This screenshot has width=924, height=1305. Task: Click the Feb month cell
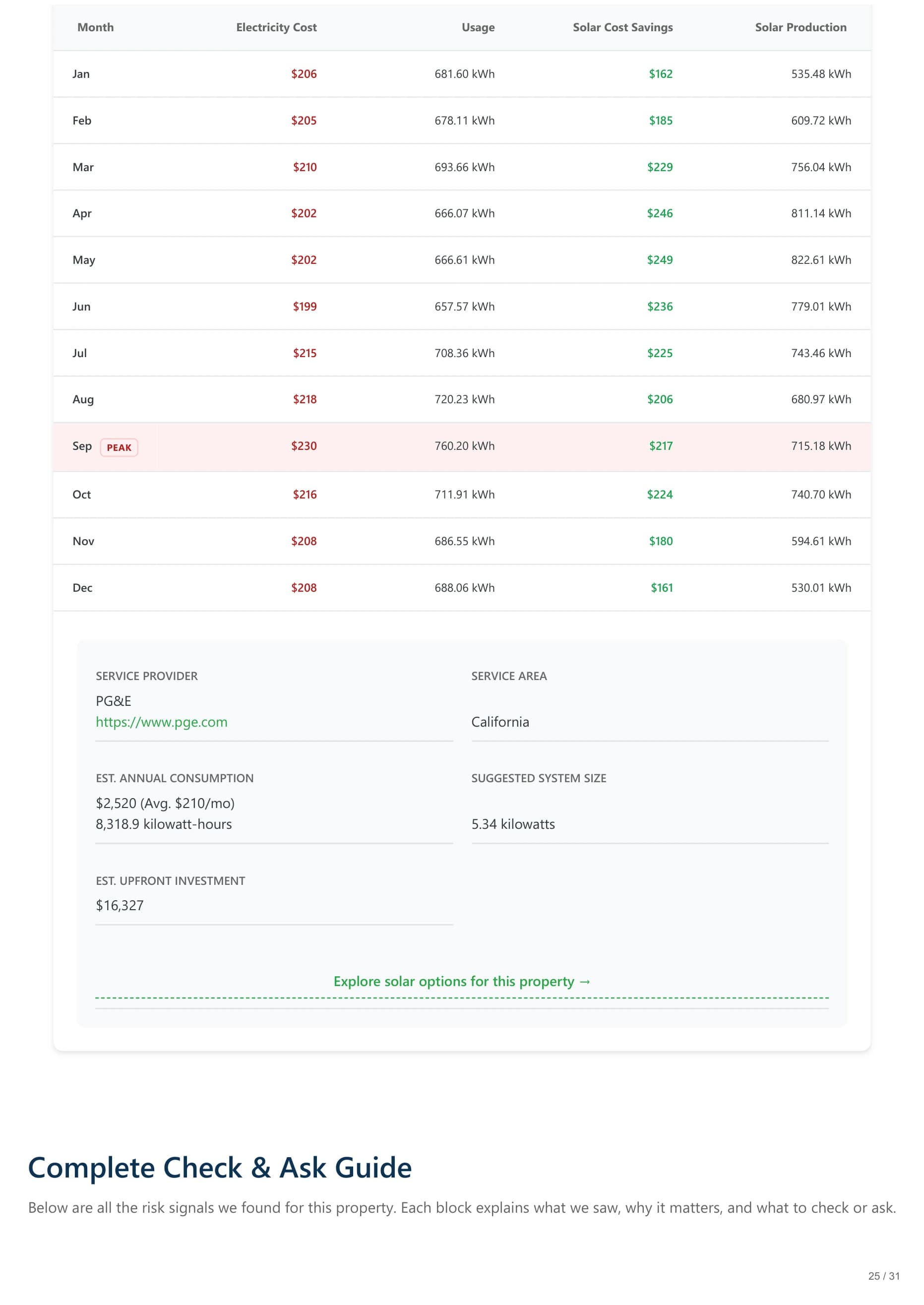click(x=82, y=121)
